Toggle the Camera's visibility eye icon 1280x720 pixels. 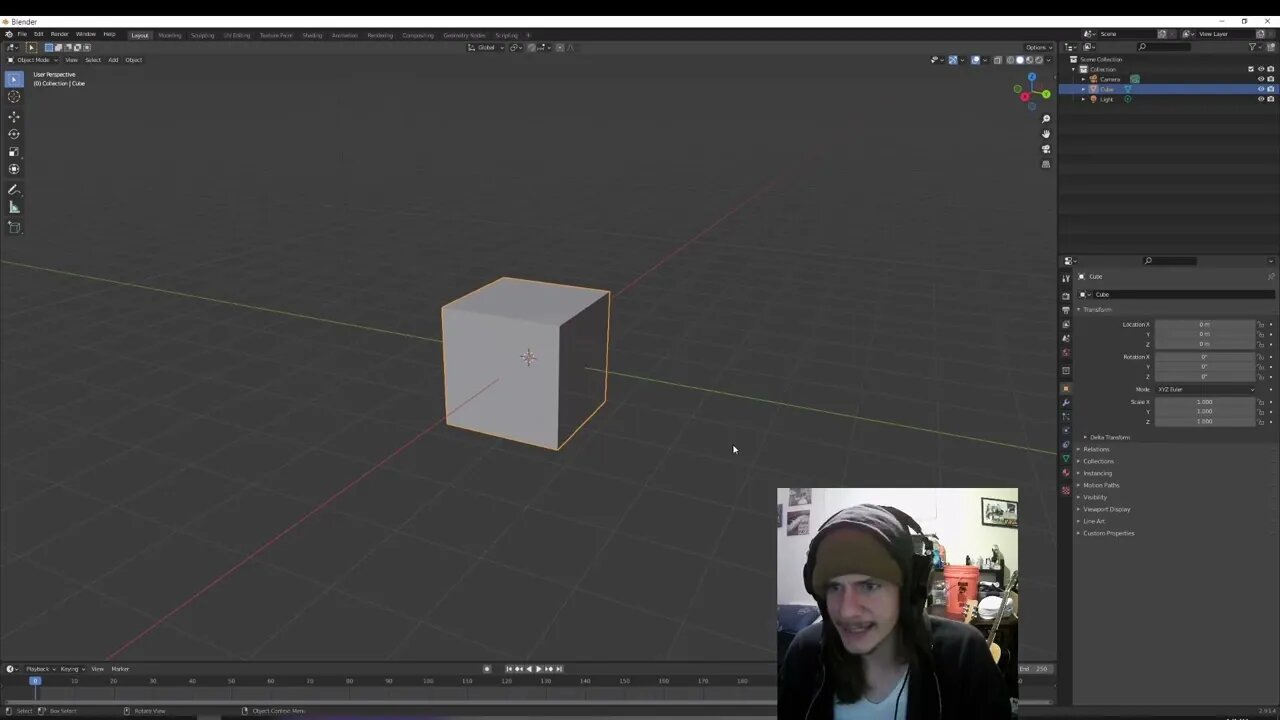[1260, 78]
